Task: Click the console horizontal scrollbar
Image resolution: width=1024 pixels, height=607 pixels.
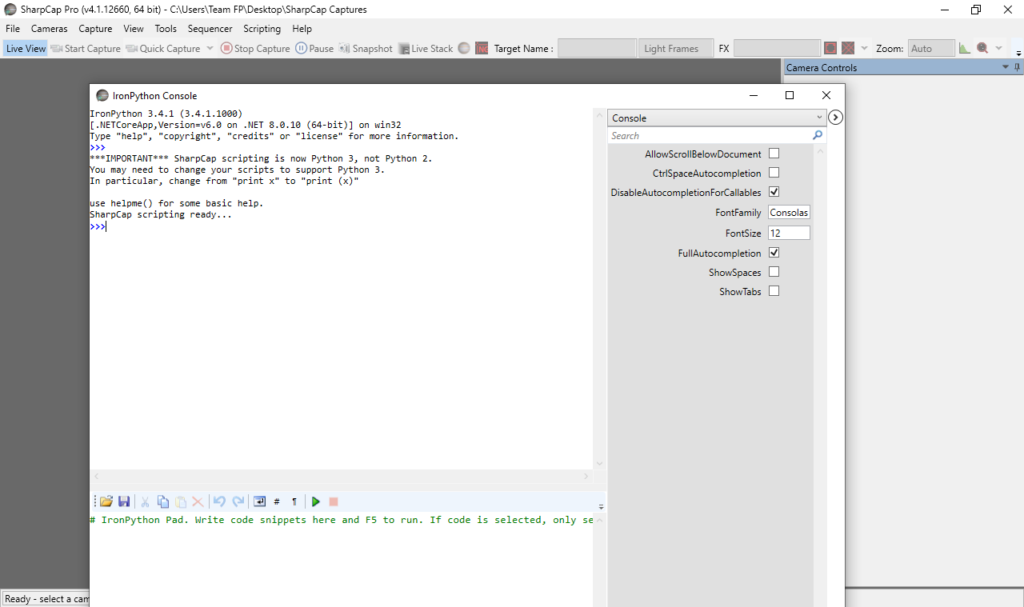Action: (341, 476)
